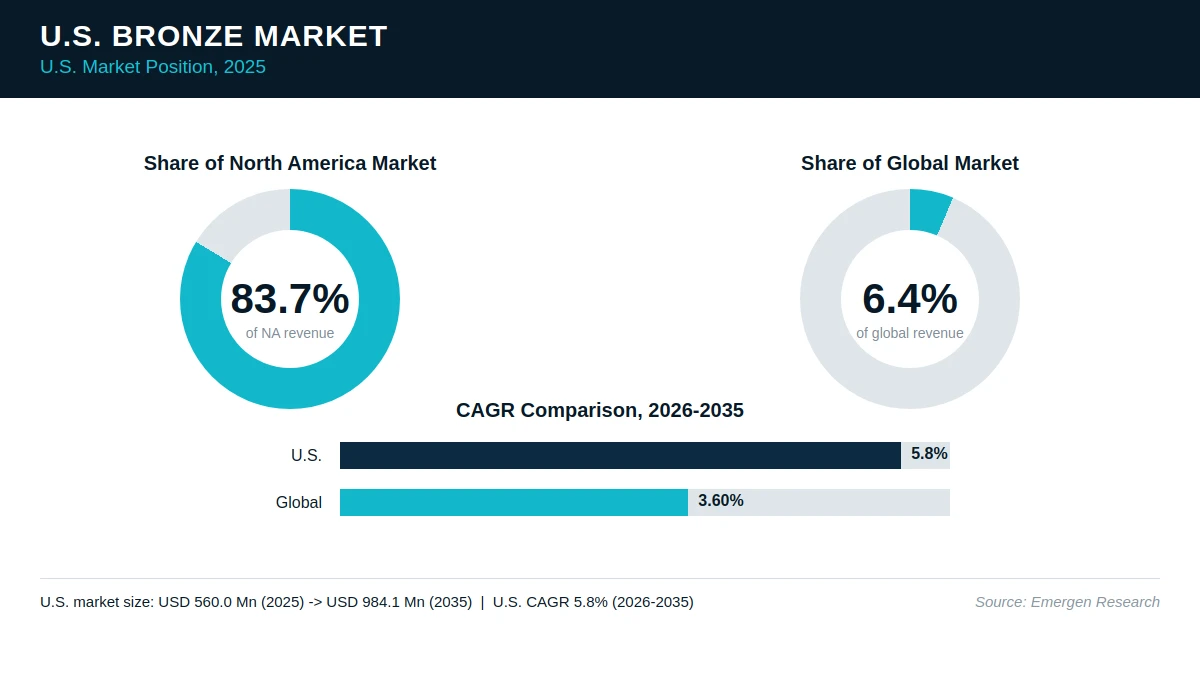Select the teal segment of North America donut
The width and height of the screenshot is (1200, 675).
tap(290, 388)
